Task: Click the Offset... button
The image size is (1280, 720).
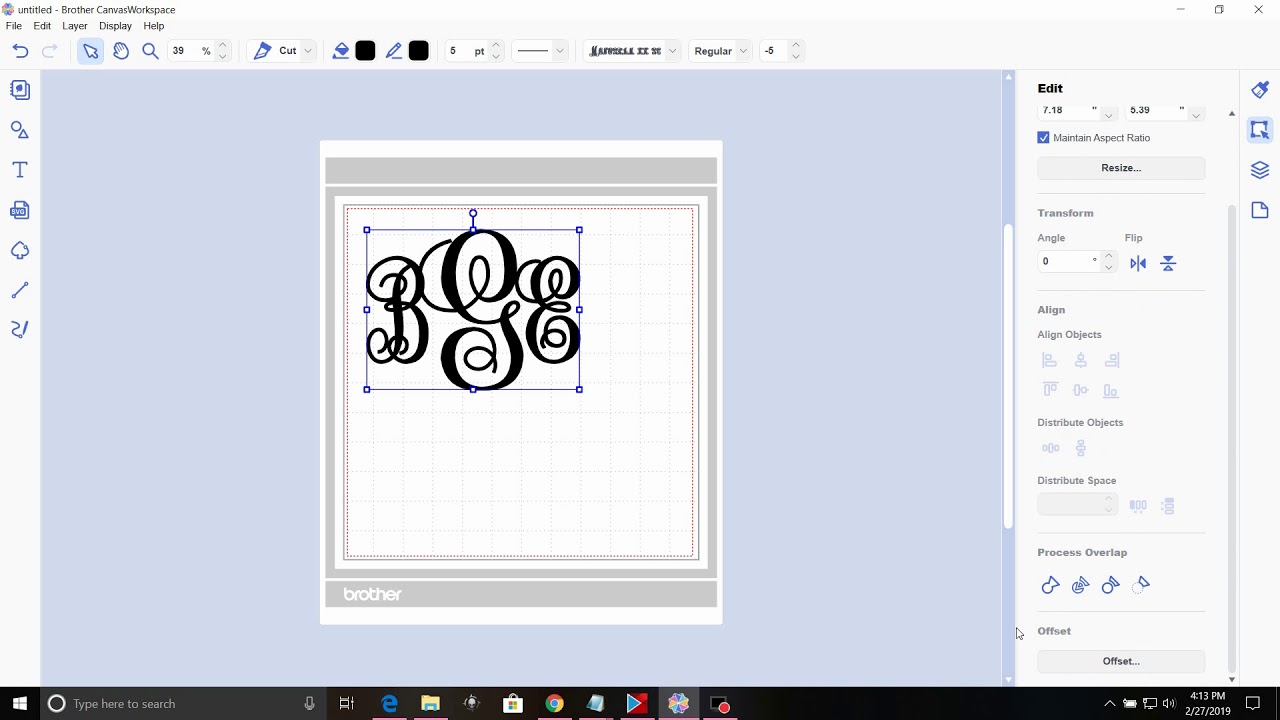Action: (1121, 661)
